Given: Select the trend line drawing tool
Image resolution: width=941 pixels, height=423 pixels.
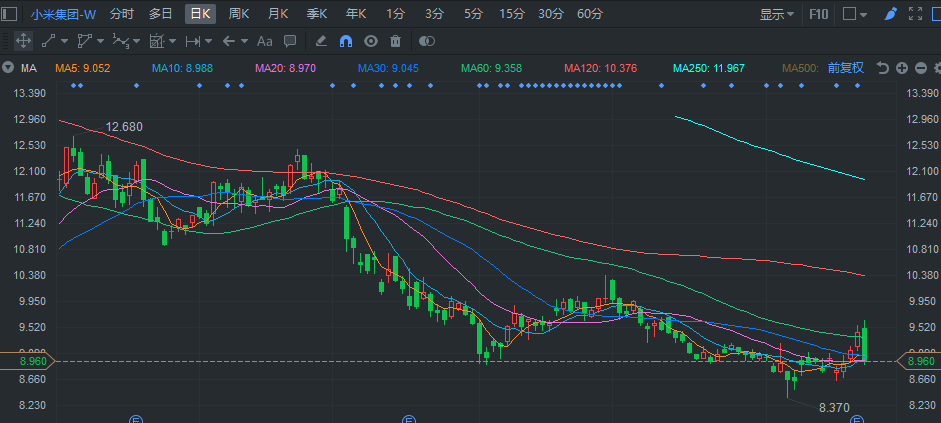Looking at the screenshot, I should pos(49,41).
